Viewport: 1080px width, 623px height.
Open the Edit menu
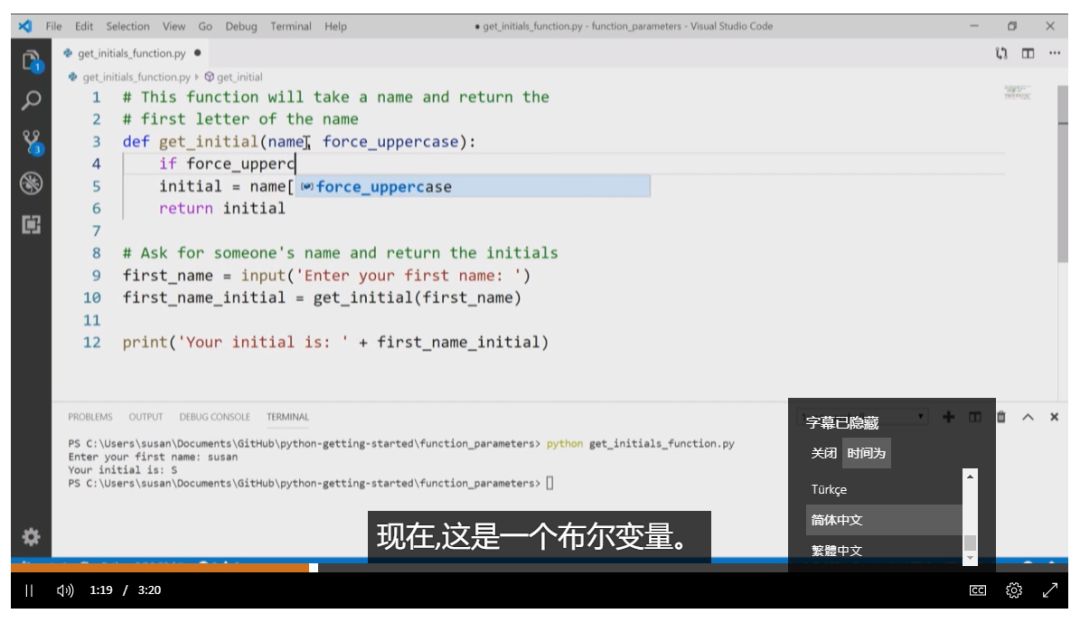point(84,26)
